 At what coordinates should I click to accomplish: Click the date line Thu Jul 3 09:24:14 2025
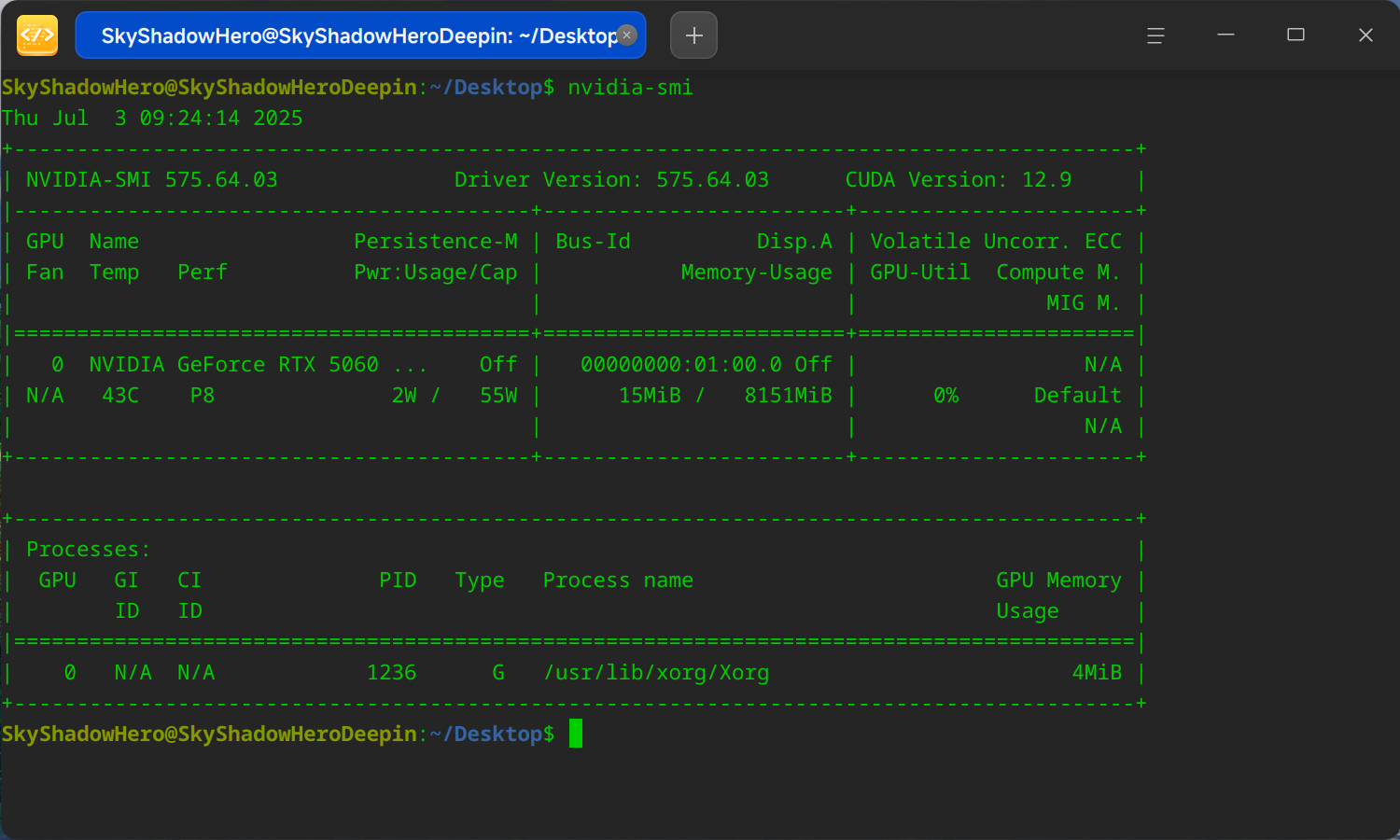tap(152, 119)
